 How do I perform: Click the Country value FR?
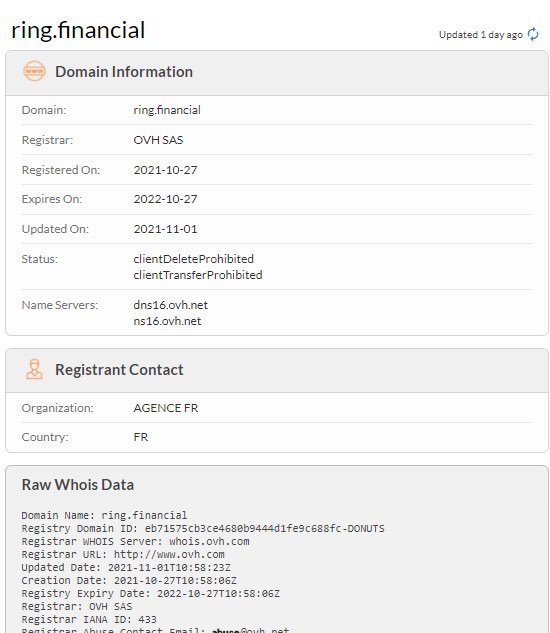[141, 437]
